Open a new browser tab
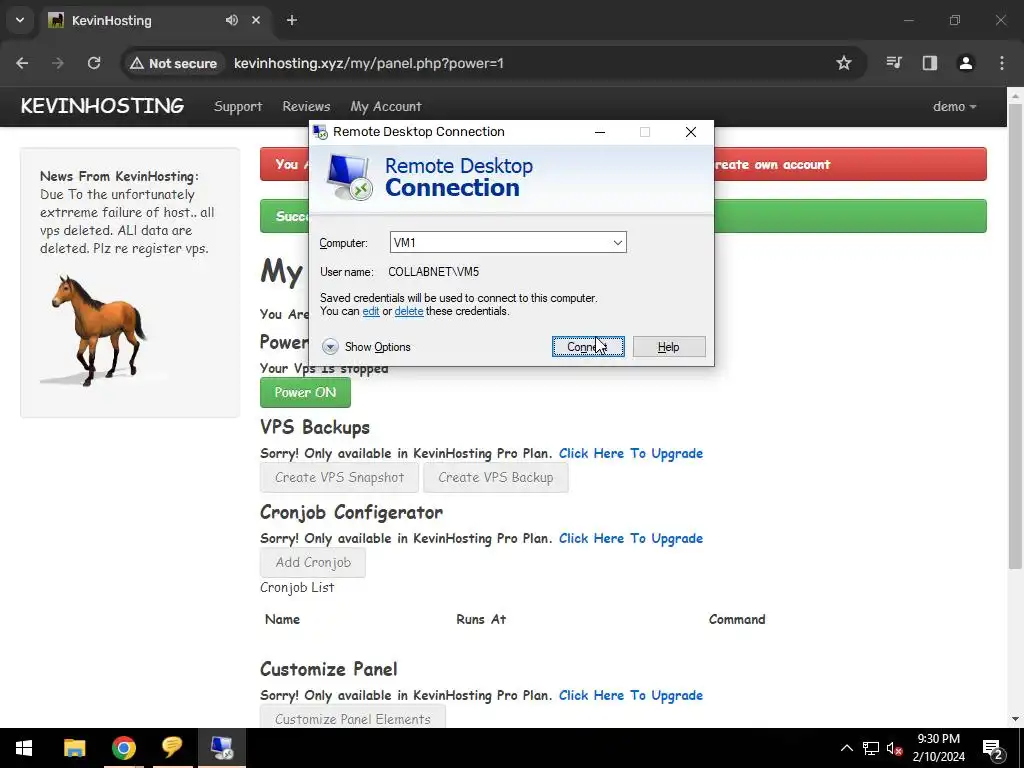 (x=292, y=20)
